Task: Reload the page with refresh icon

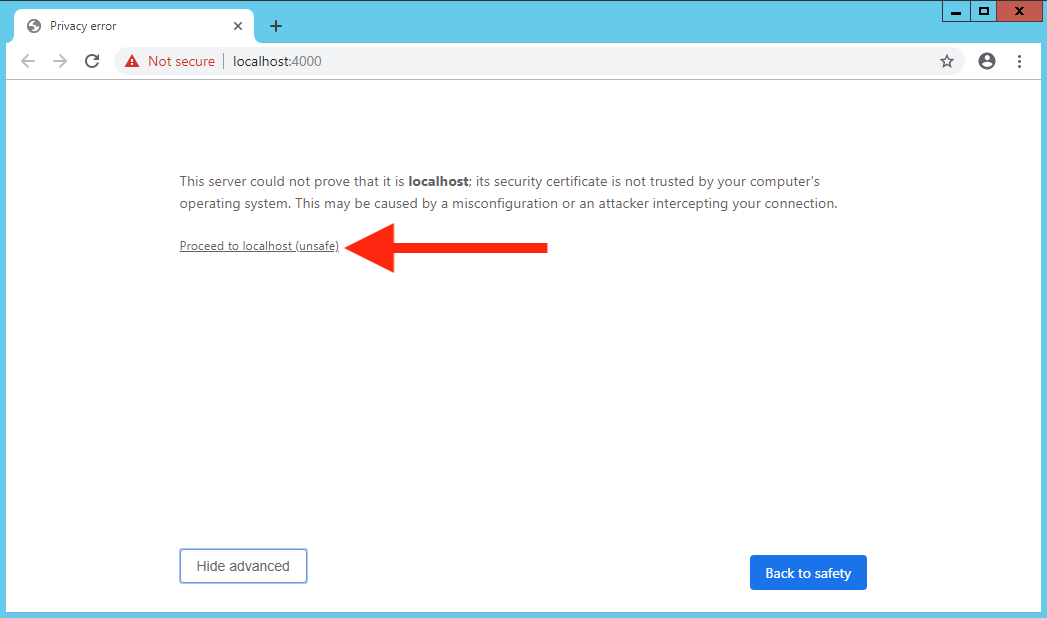Action: [x=92, y=61]
